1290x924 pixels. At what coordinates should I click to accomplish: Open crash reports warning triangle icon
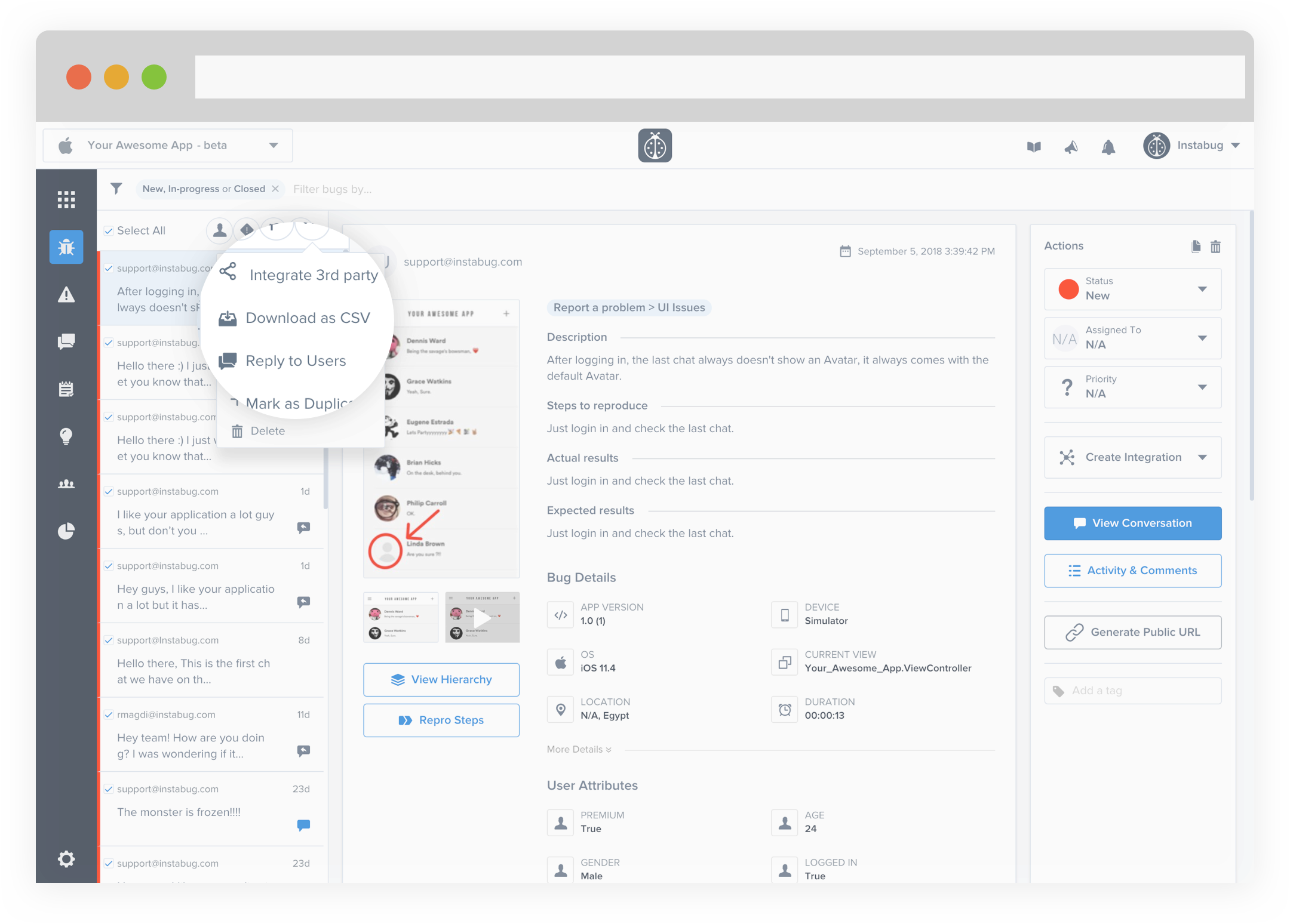(66, 294)
